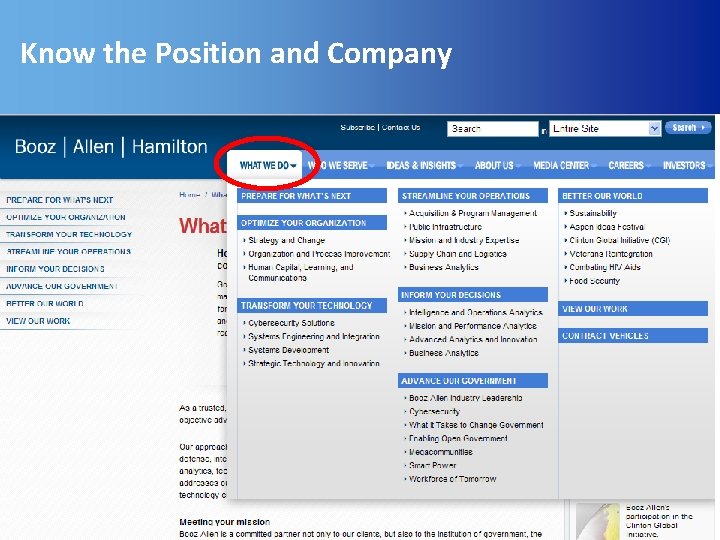
Task: Open View Our Work in sidebar
Action: click(x=38, y=321)
